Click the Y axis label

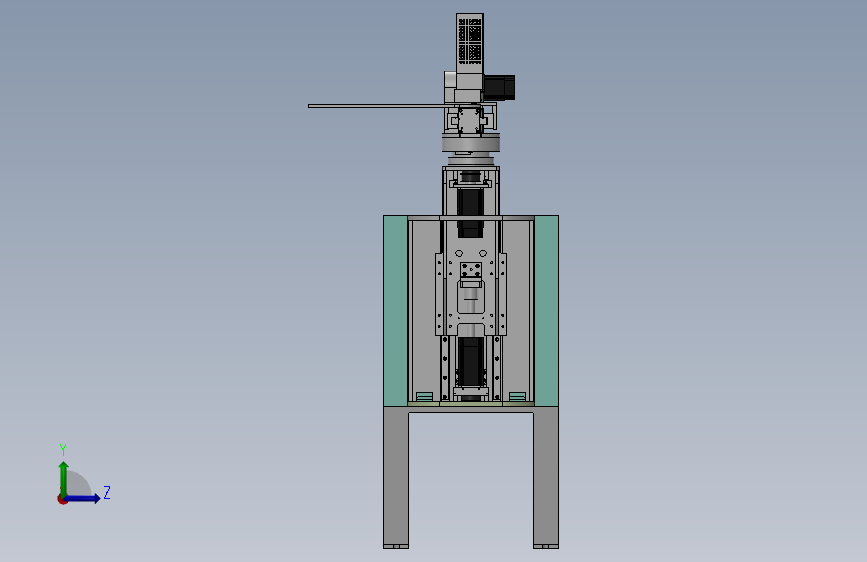(x=63, y=450)
